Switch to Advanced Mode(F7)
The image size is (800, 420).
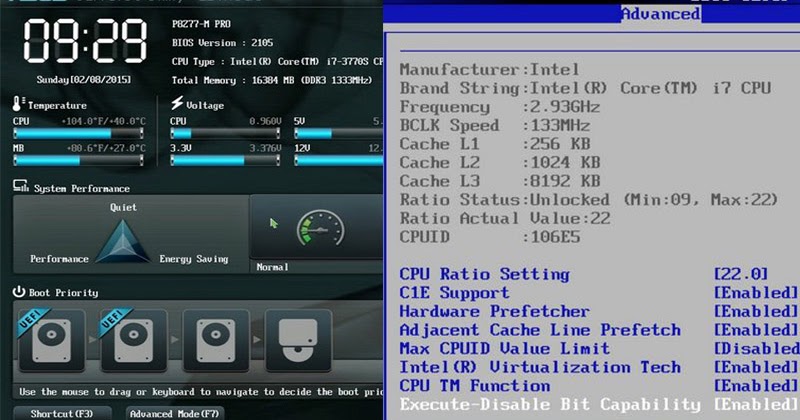[174, 413]
